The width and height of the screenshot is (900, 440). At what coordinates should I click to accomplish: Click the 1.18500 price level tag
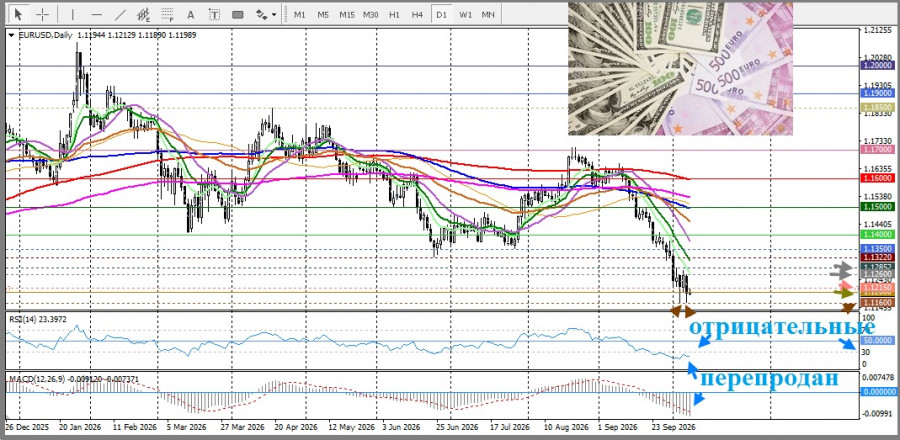click(877, 108)
